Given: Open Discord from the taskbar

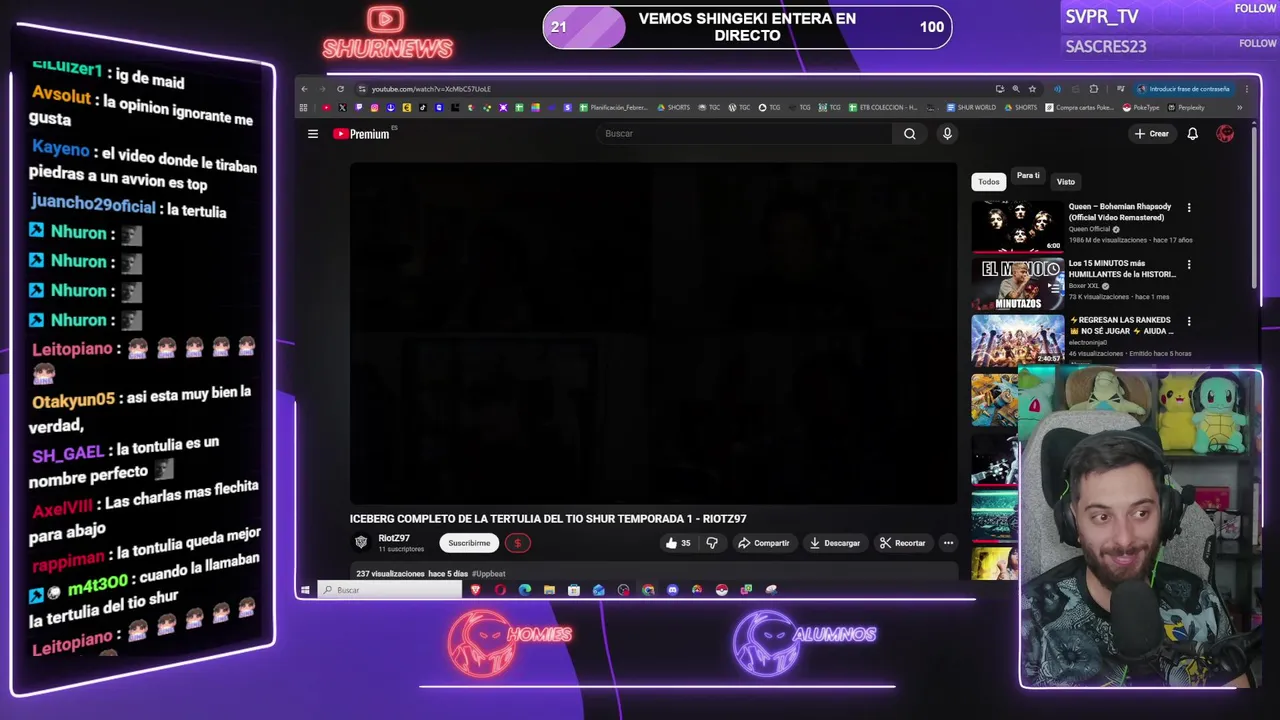Looking at the screenshot, I should (672, 590).
